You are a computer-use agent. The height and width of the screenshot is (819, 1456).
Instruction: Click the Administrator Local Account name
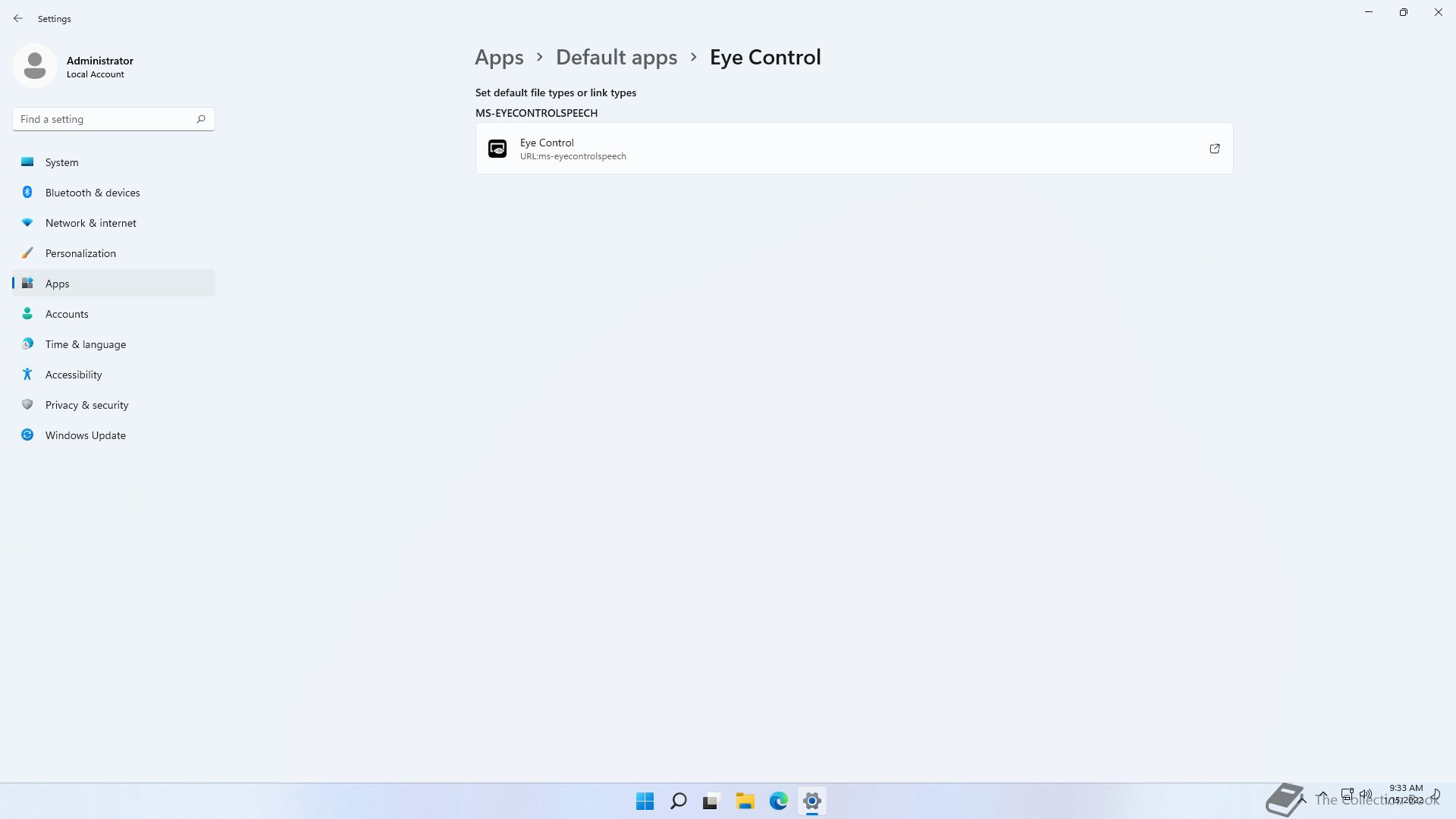point(100,67)
